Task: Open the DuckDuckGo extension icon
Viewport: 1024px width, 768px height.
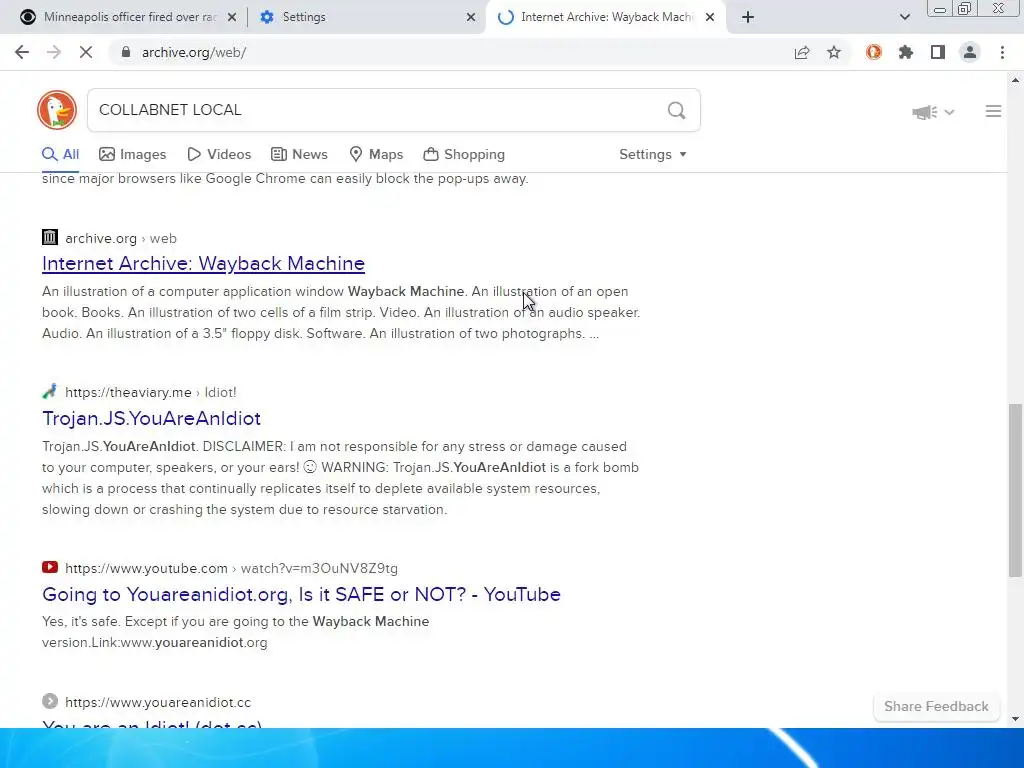Action: click(x=874, y=52)
